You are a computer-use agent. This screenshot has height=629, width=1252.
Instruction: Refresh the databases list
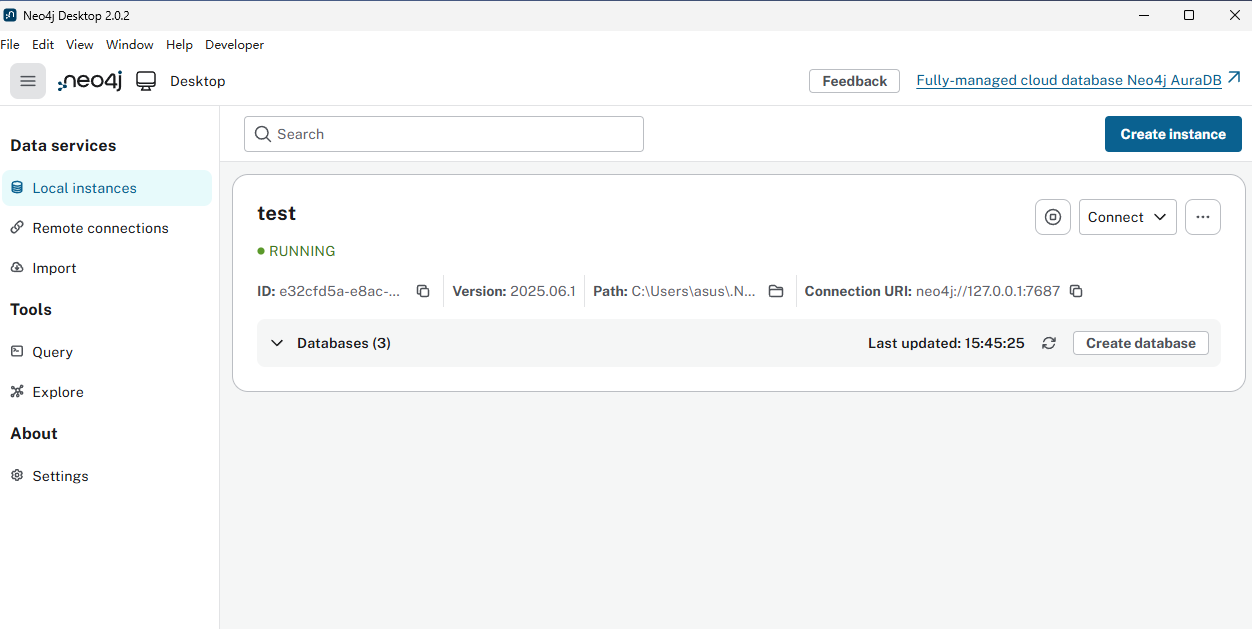pyautogui.click(x=1048, y=343)
